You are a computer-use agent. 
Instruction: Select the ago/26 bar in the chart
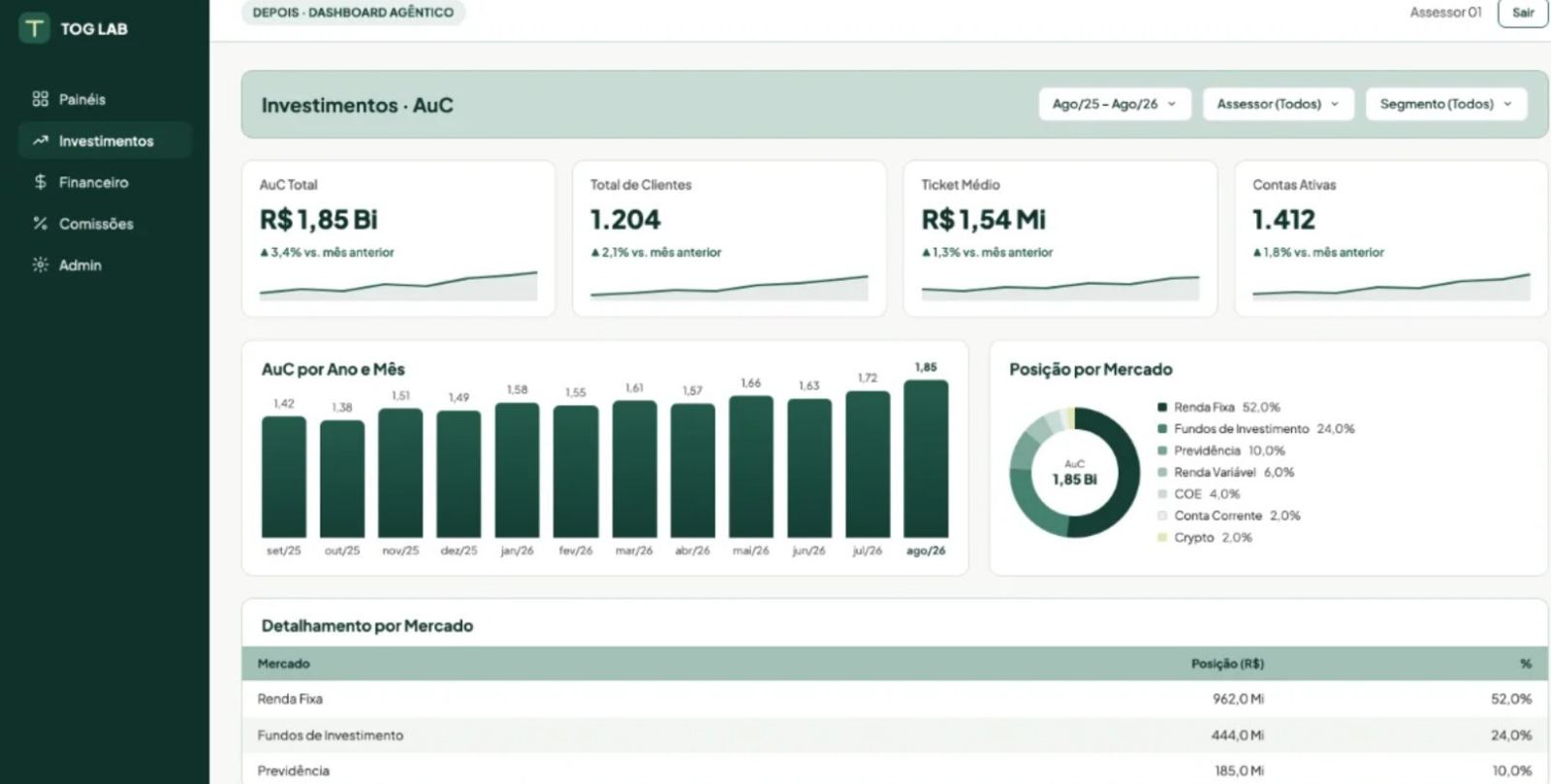[926, 458]
